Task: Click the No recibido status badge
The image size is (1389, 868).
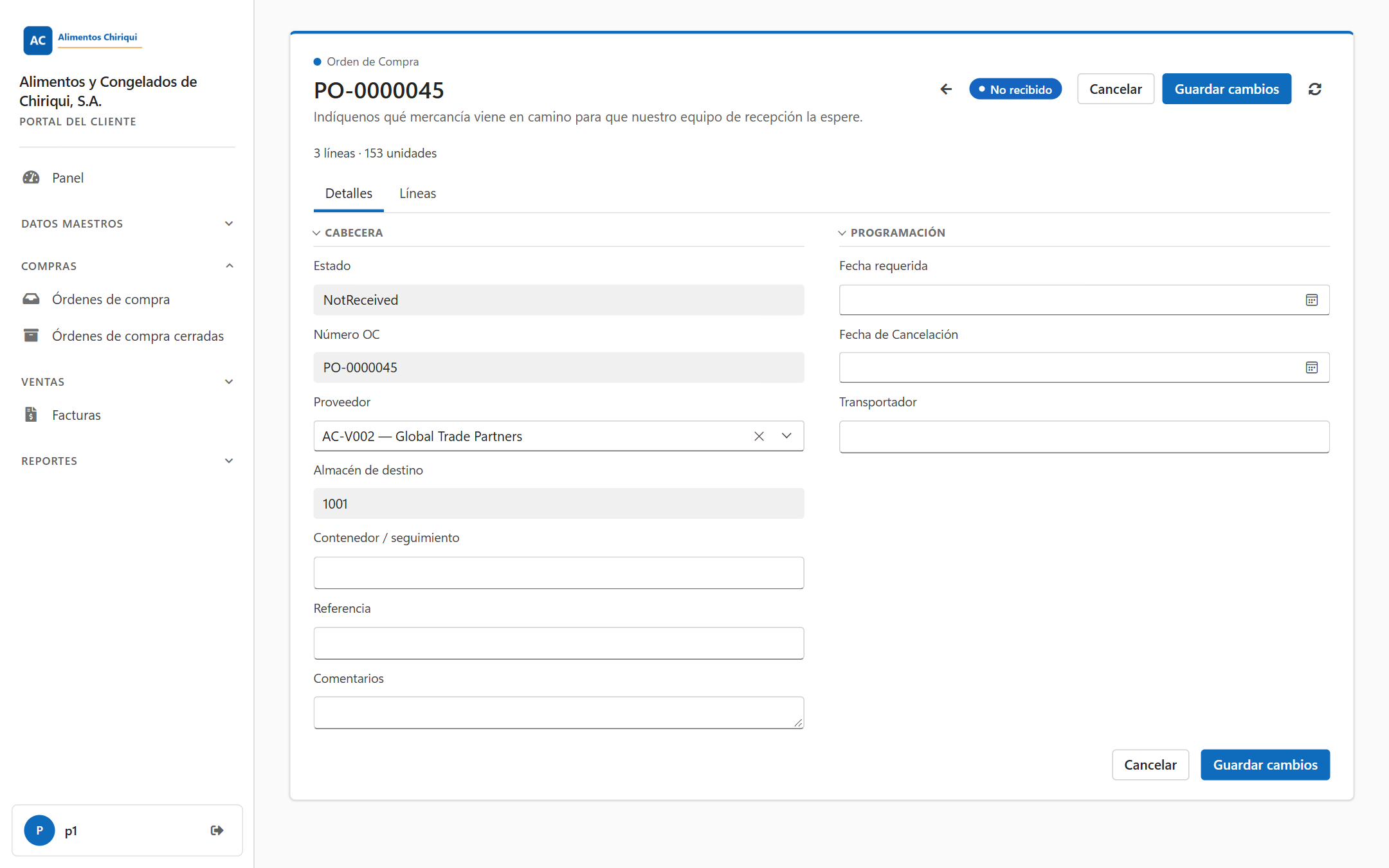Action: pos(1015,89)
